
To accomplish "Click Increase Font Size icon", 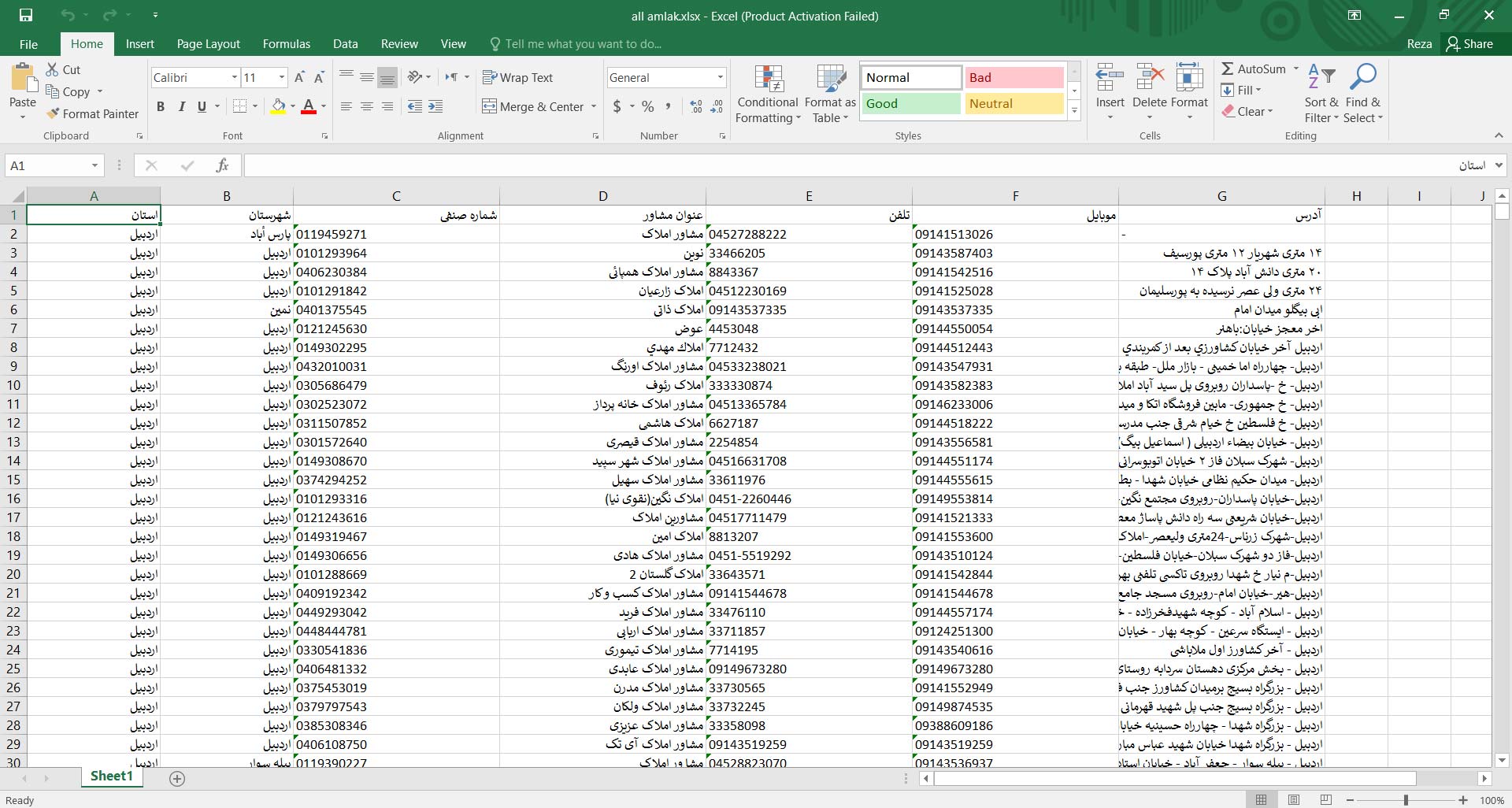I will coord(299,77).
